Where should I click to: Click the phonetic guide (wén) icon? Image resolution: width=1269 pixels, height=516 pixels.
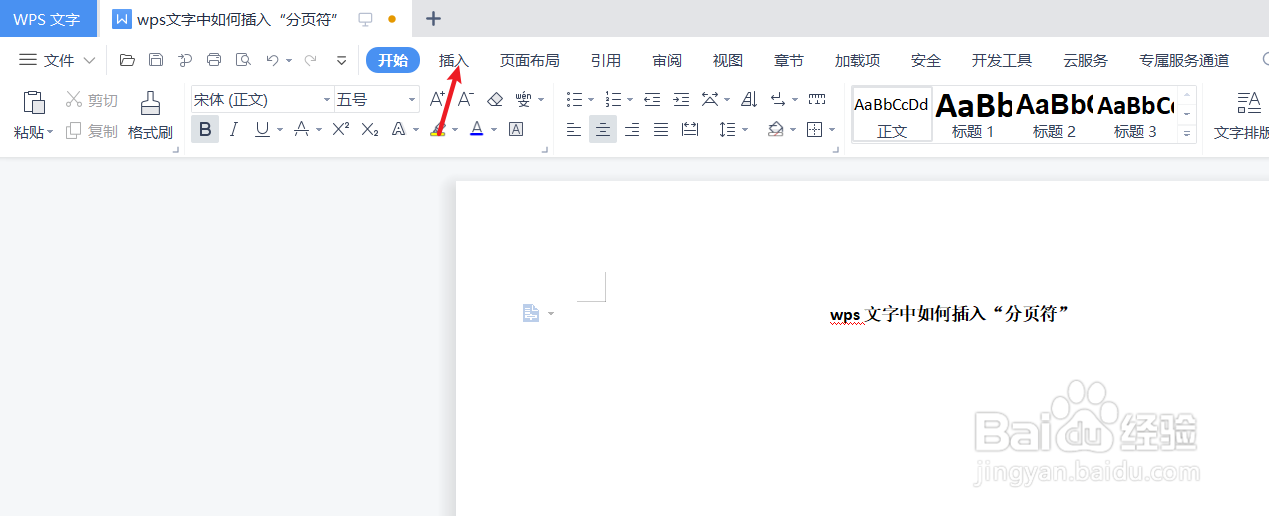click(524, 99)
